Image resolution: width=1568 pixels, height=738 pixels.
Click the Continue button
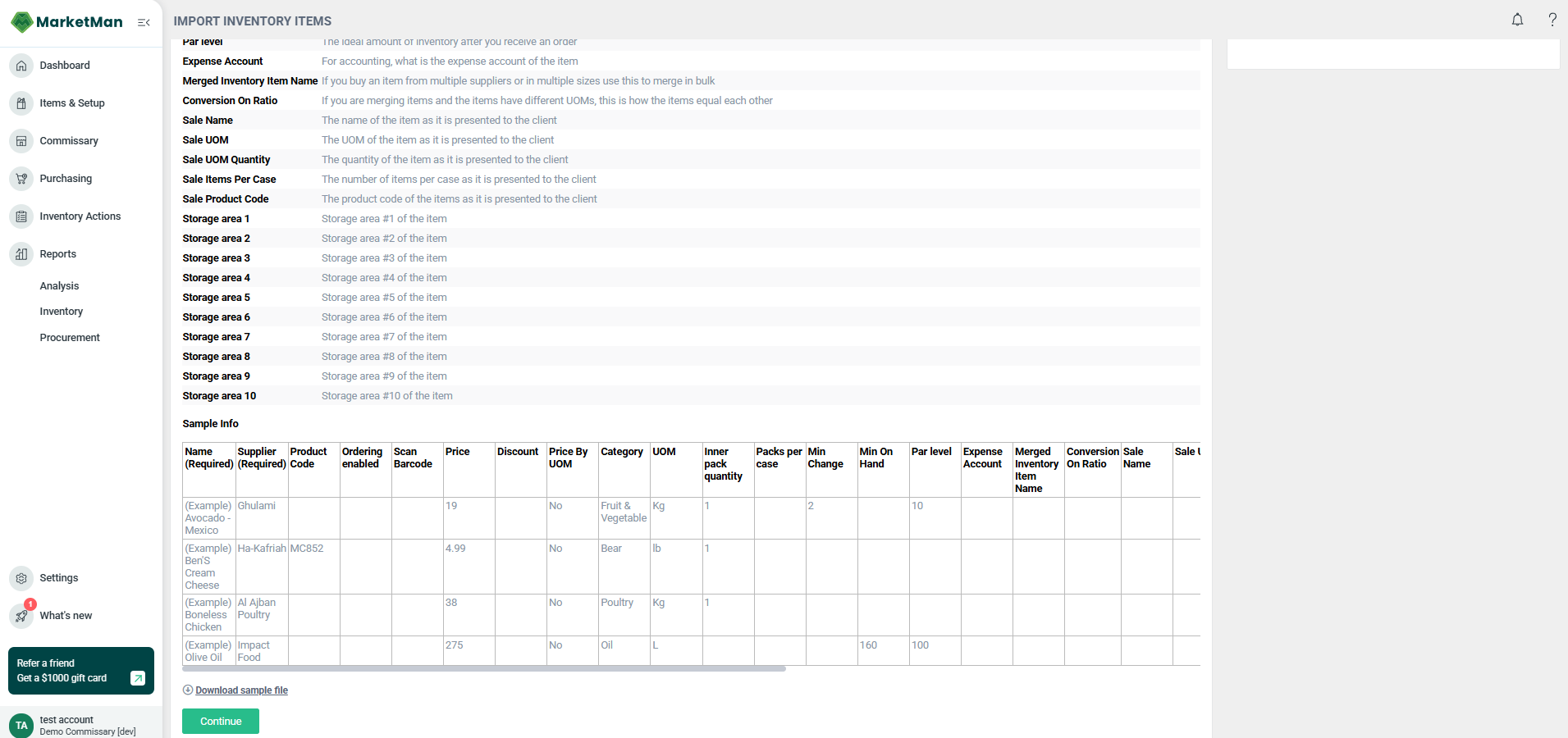click(x=220, y=721)
